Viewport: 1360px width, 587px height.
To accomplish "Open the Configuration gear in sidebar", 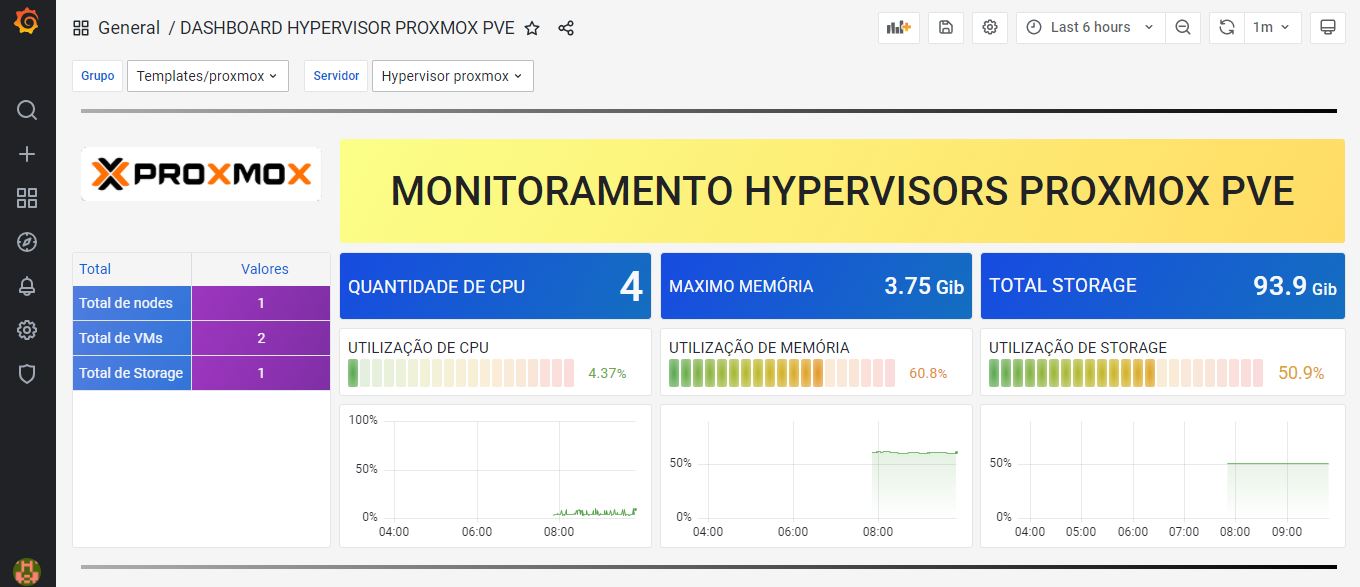I will [x=27, y=330].
